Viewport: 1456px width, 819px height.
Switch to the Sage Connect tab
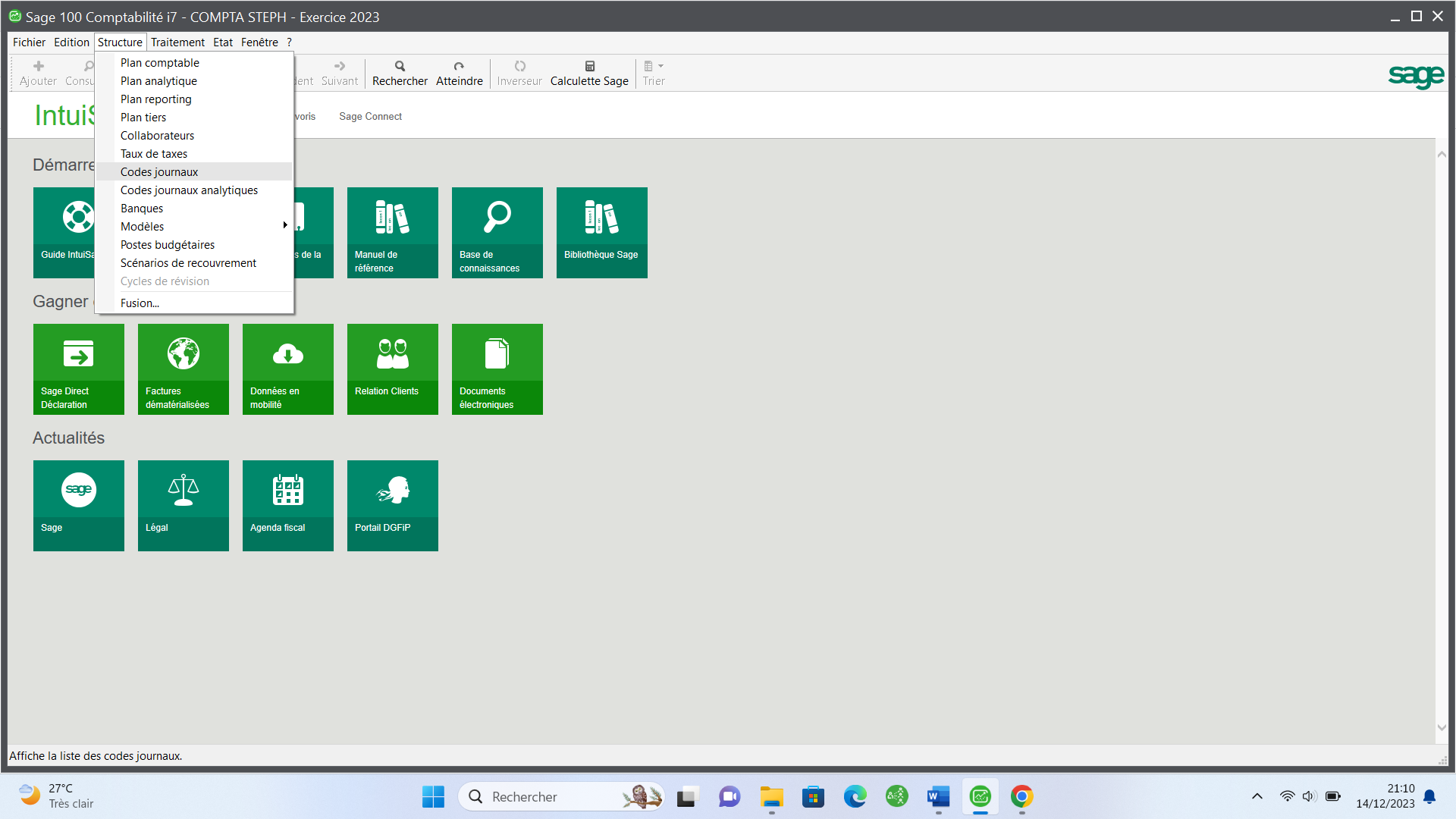pos(370,117)
